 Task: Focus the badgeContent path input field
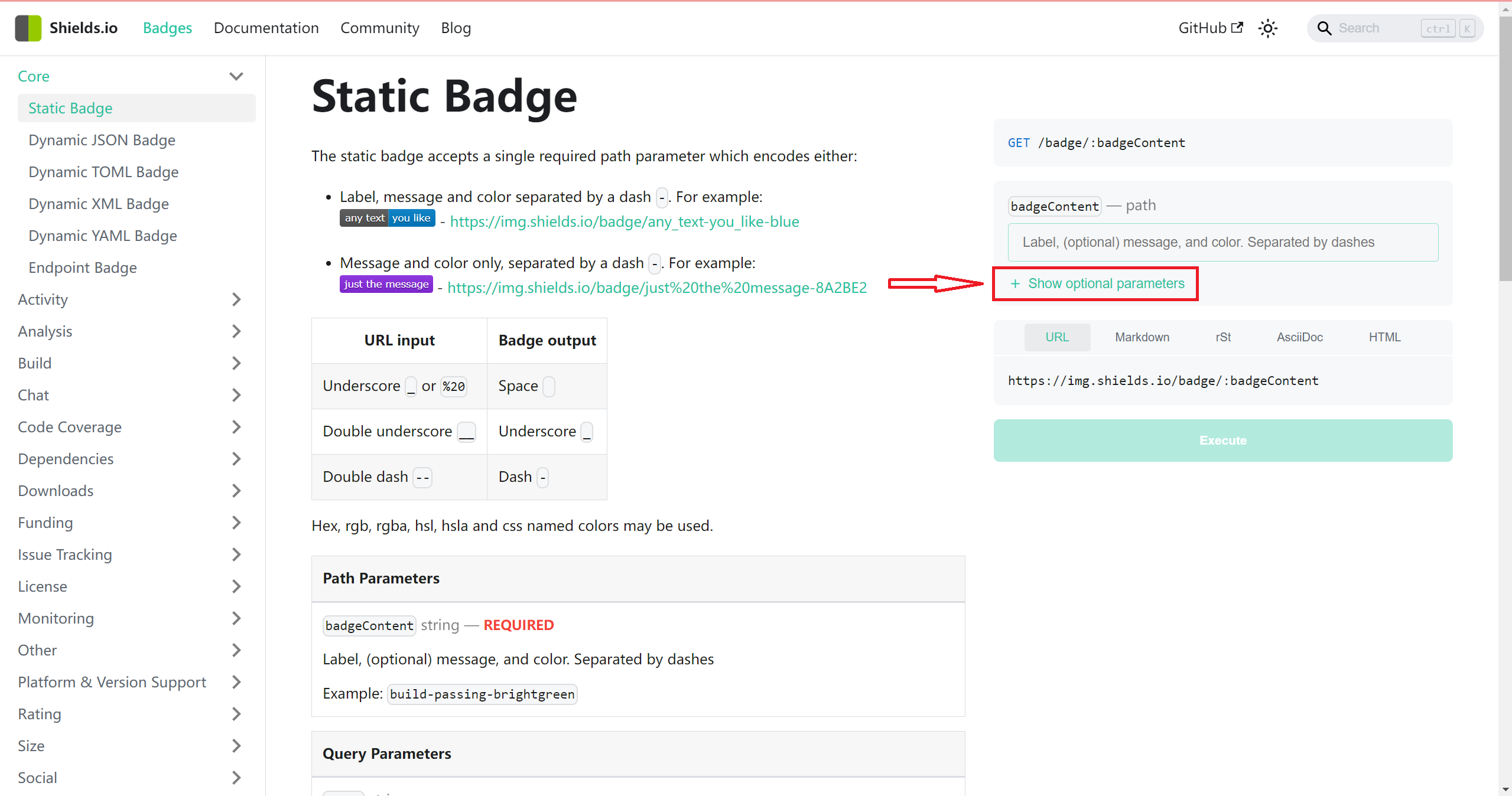click(x=1222, y=242)
